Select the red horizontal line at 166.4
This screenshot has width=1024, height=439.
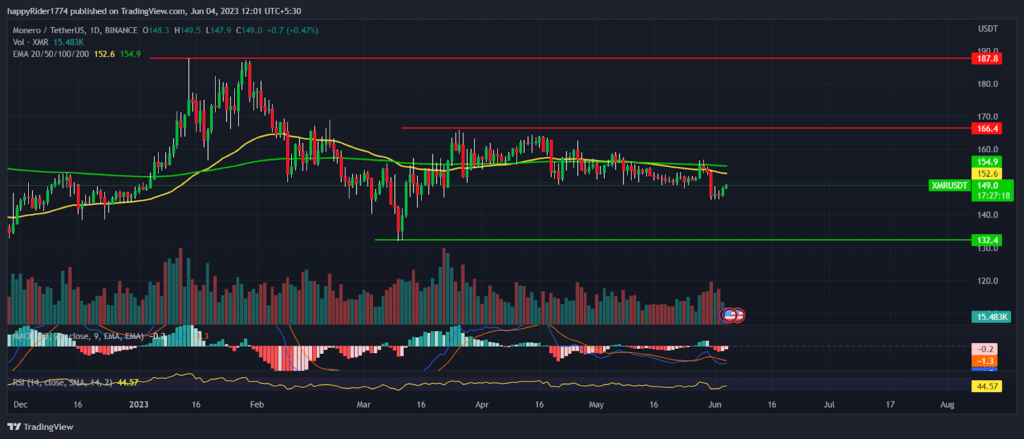[686, 128]
